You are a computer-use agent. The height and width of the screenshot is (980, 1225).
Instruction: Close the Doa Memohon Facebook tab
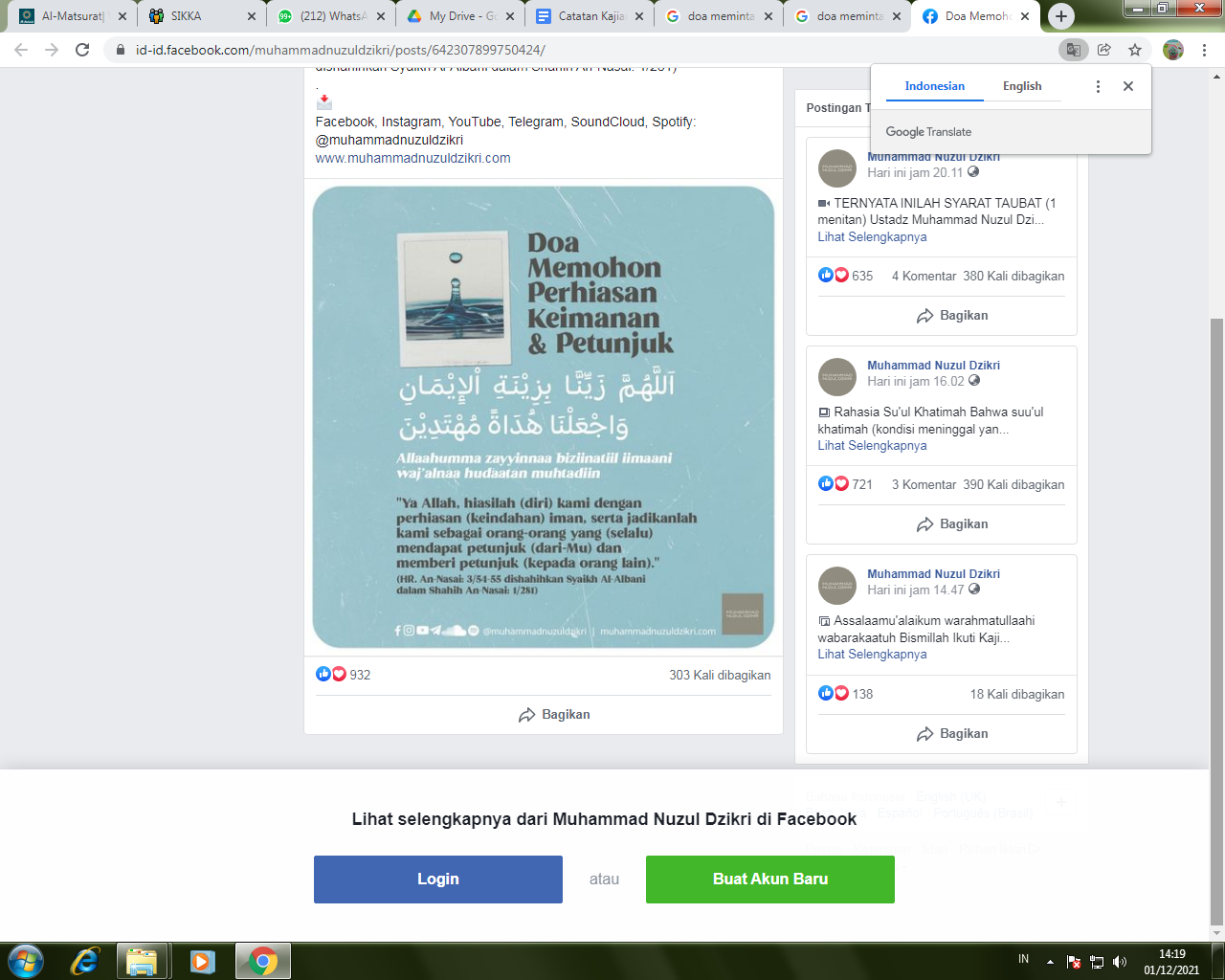(x=1024, y=16)
